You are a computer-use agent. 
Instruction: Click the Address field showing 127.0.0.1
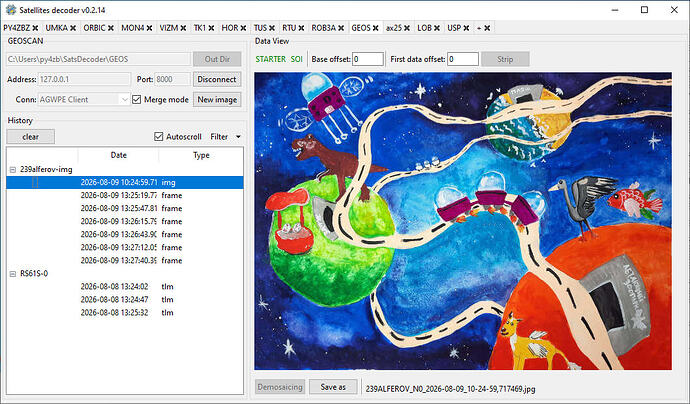tap(84, 80)
